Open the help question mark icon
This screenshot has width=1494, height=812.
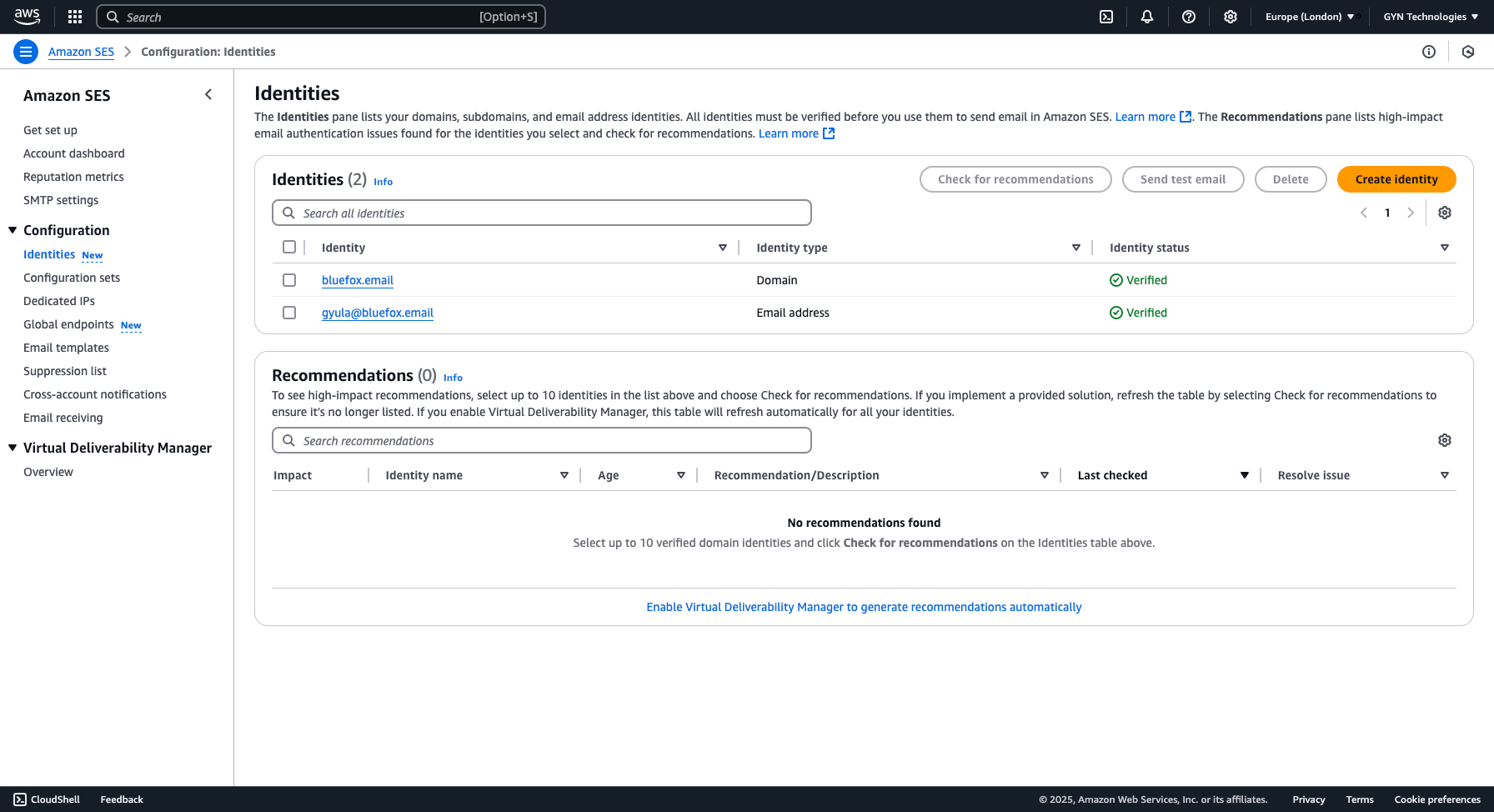pyautogui.click(x=1189, y=17)
